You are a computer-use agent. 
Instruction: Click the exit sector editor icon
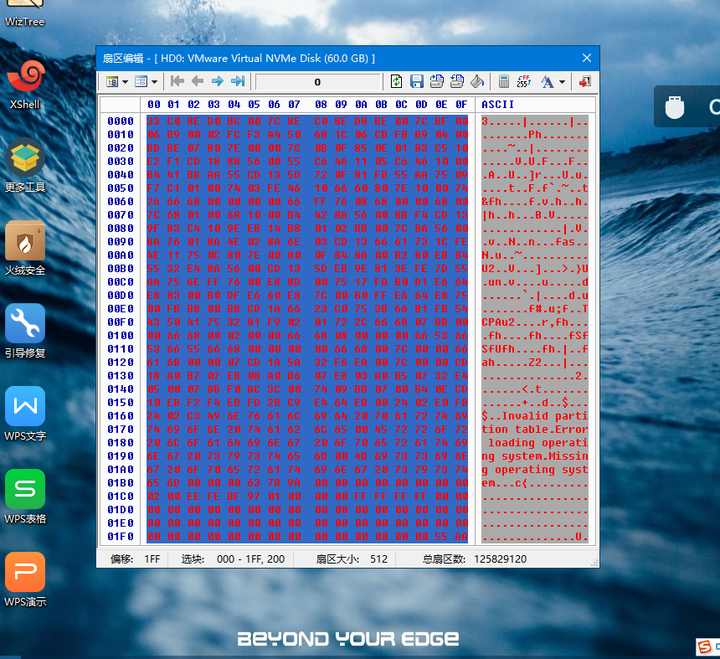tap(584, 81)
